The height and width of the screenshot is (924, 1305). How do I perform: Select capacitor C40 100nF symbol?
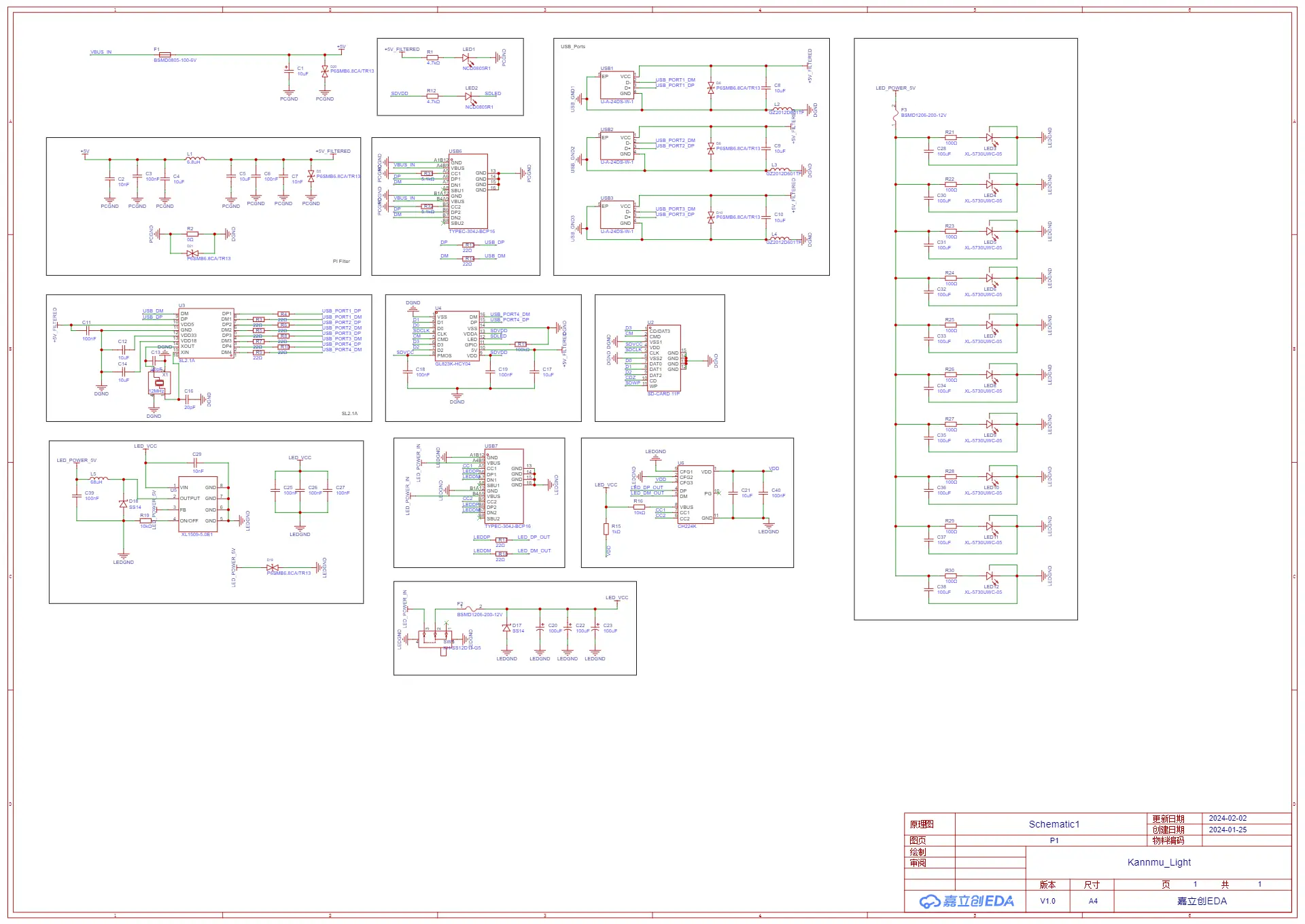click(763, 493)
